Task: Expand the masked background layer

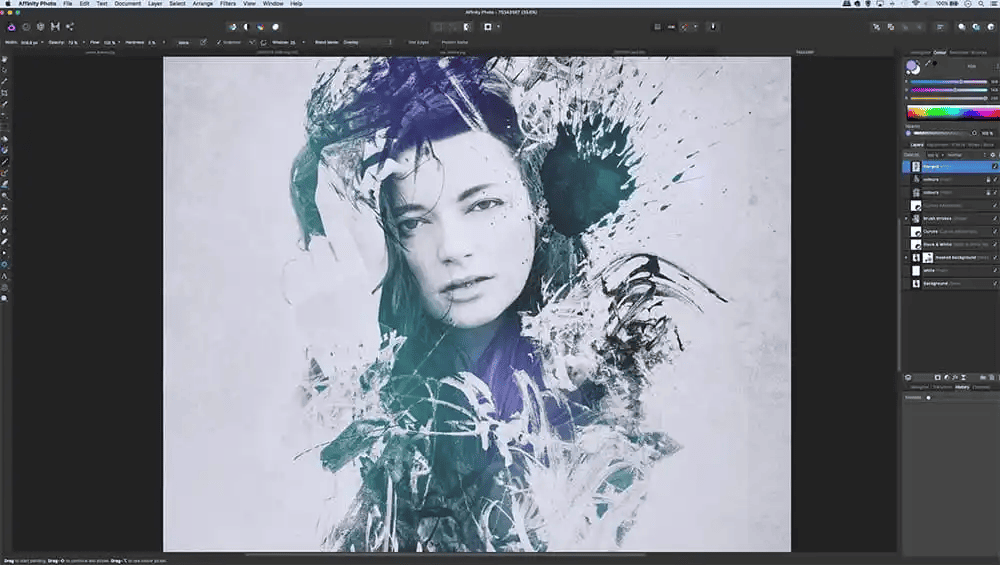Action: coord(906,258)
